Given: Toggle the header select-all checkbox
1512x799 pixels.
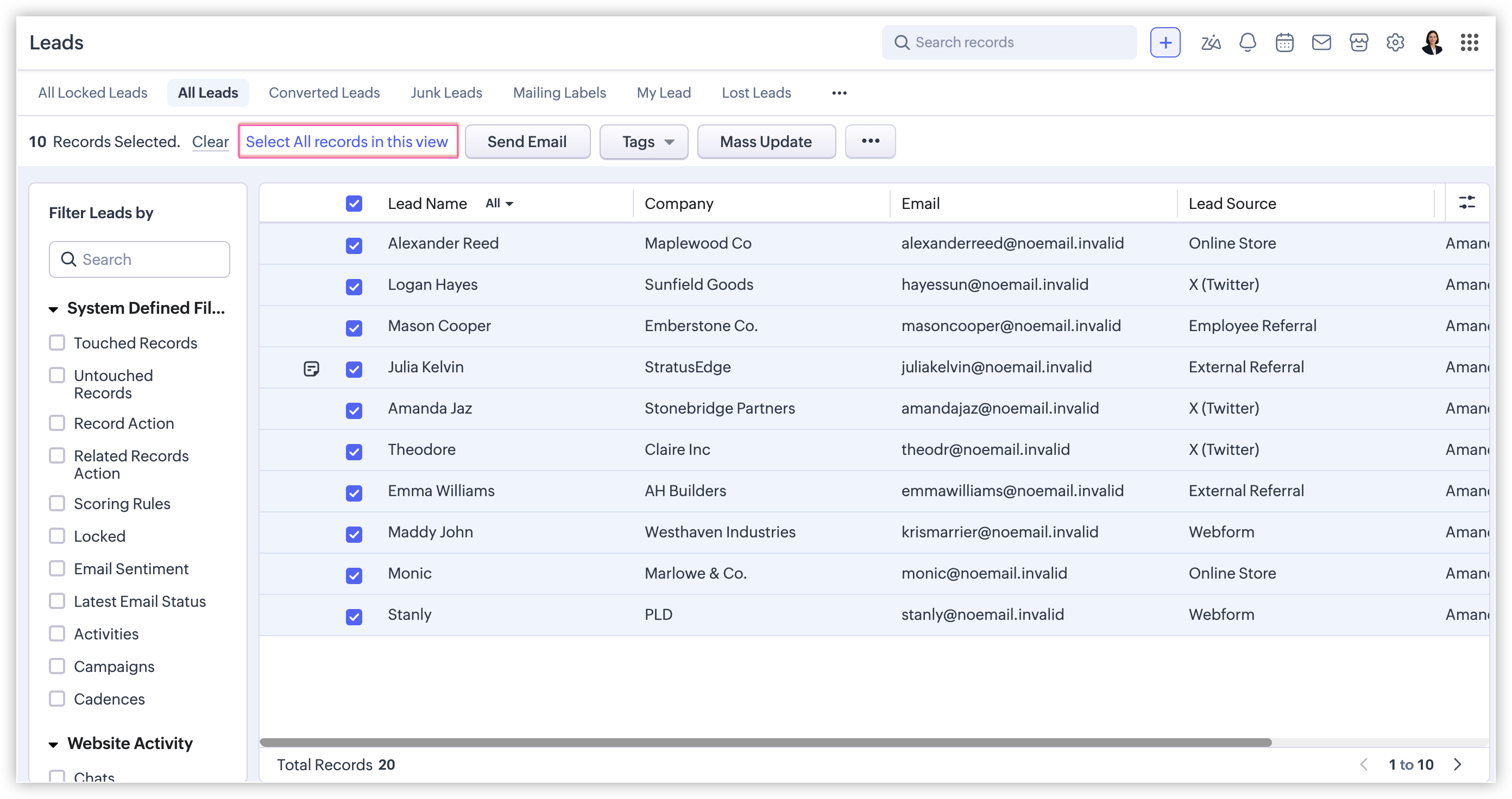Looking at the screenshot, I should pos(354,204).
